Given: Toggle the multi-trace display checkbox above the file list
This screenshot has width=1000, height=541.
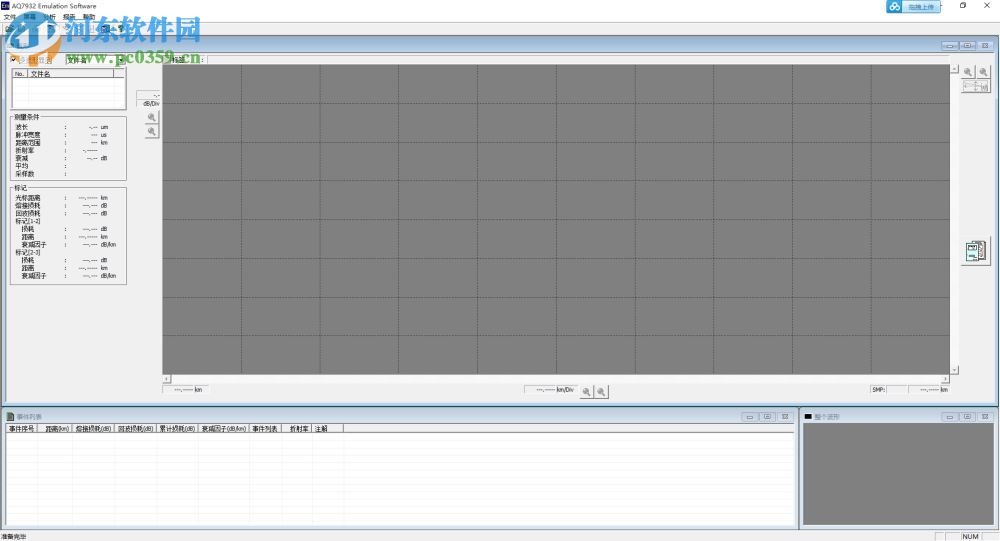Looking at the screenshot, I should (13, 59).
